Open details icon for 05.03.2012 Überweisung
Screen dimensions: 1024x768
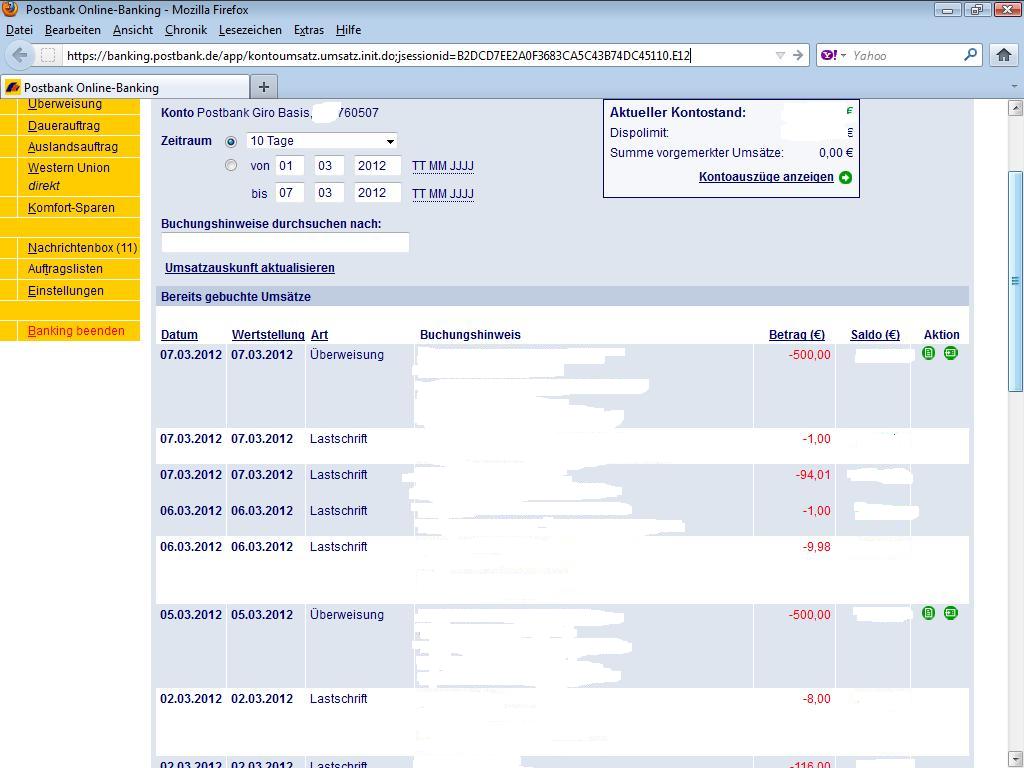pyautogui.click(x=928, y=613)
